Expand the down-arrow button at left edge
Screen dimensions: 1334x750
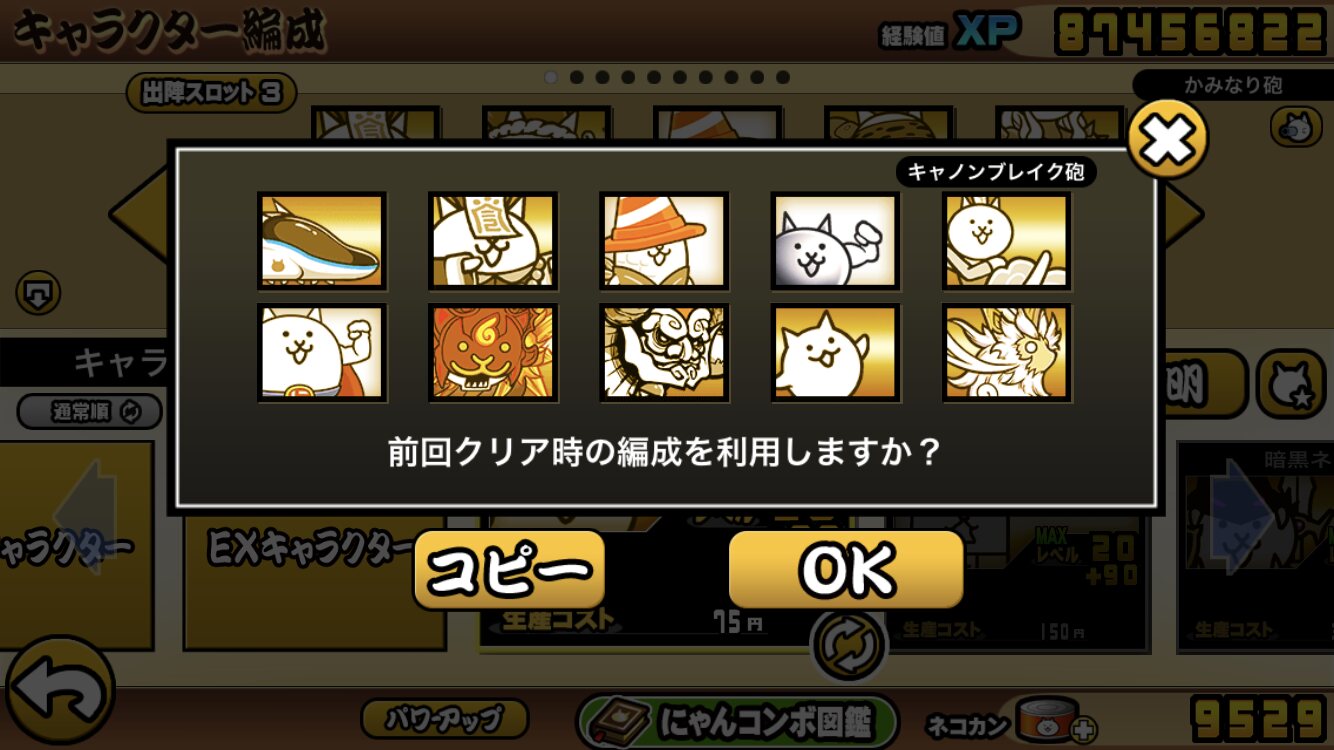(38, 294)
